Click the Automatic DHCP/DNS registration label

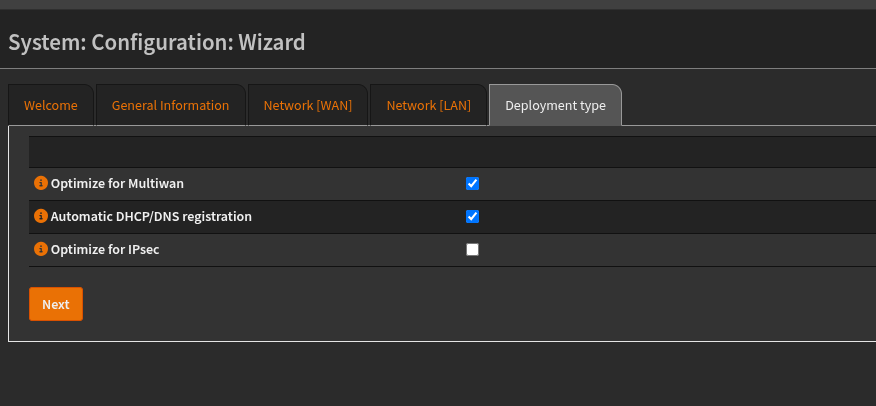click(x=151, y=216)
